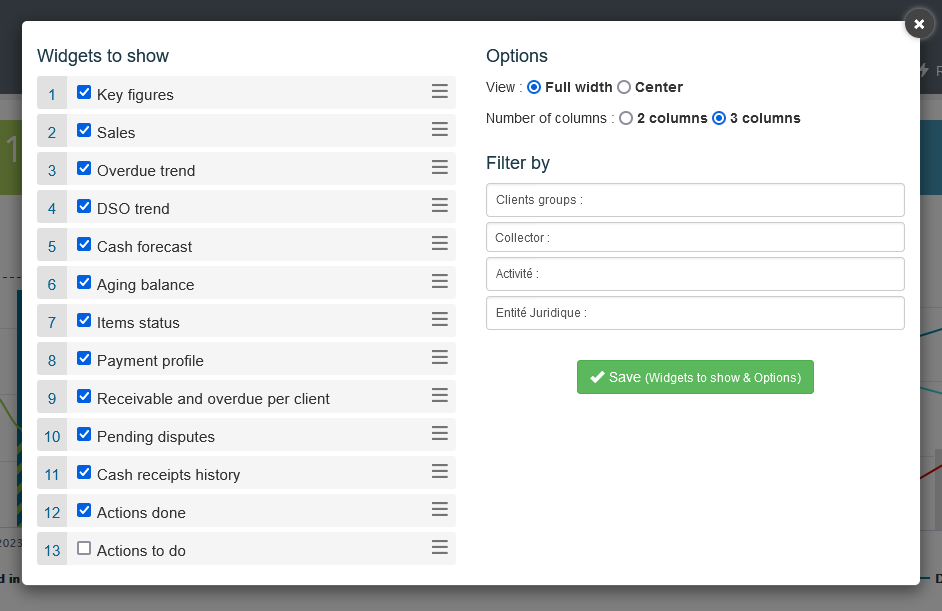Close the widget settings dialog
This screenshot has width=942, height=611.
pyautogui.click(x=919, y=24)
